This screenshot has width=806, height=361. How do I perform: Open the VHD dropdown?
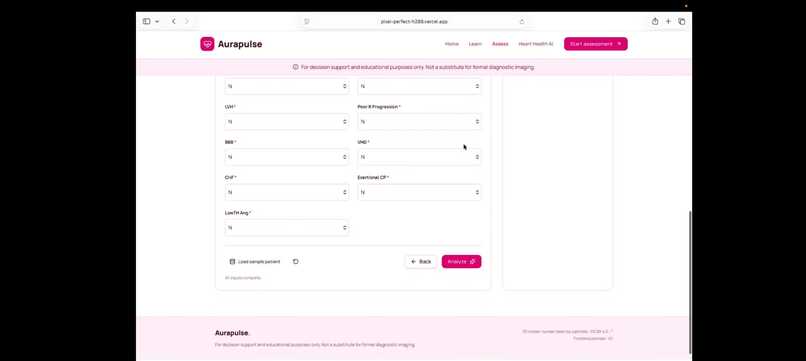(x=419, y=157)
